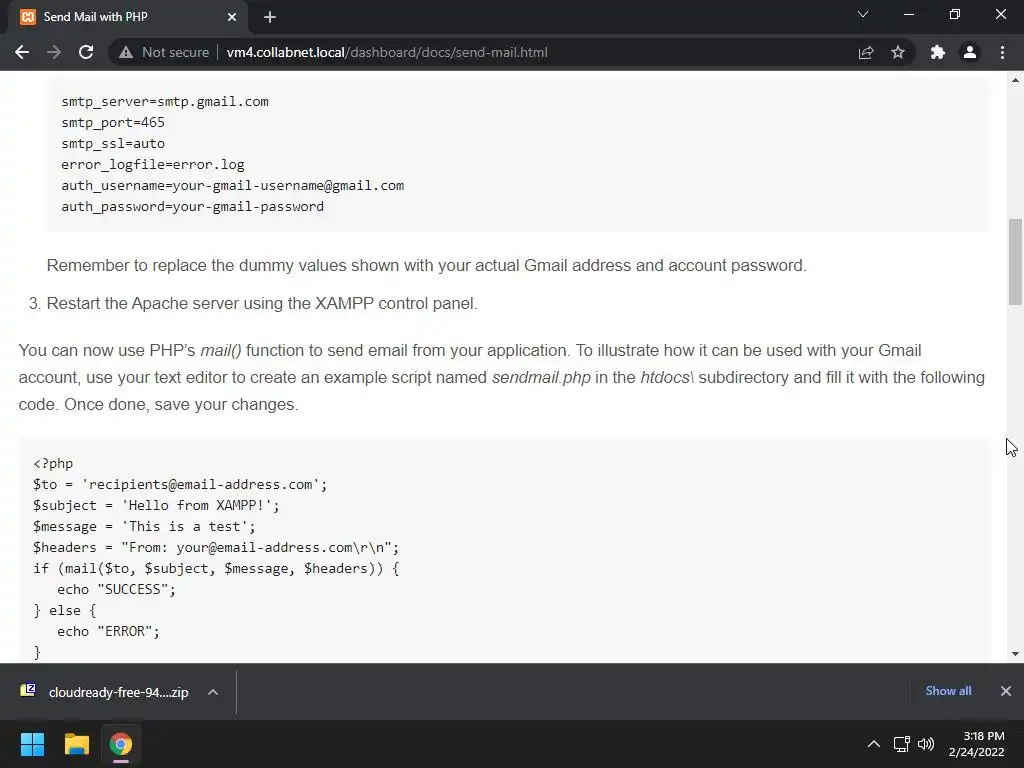Go back to the previous page

(x=22, y=52)
